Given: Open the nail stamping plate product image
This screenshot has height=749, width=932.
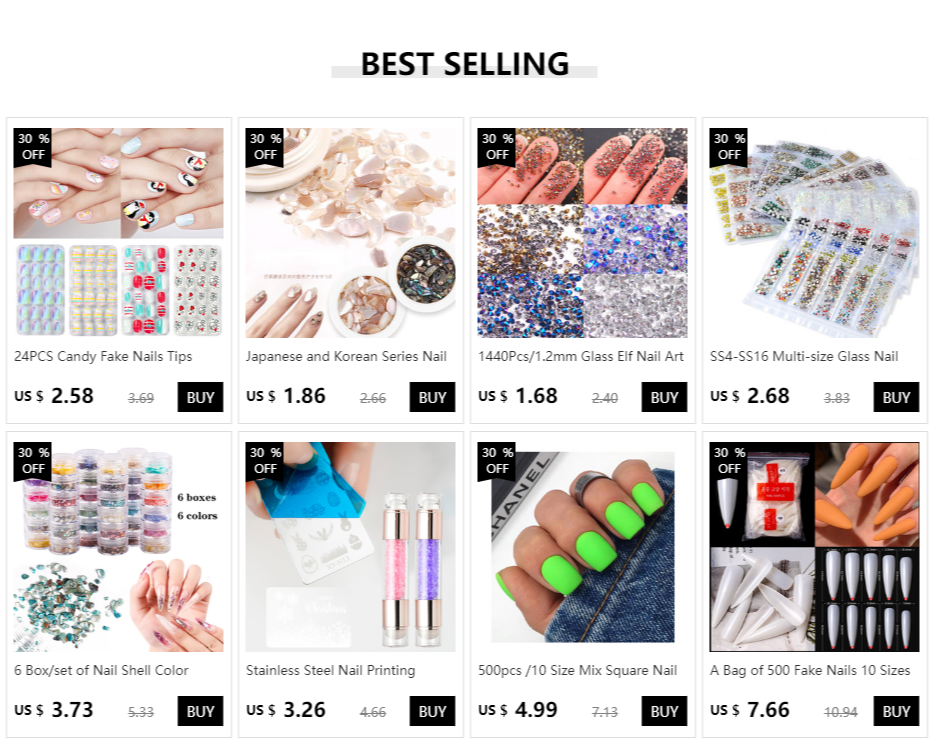Looking at the screenshot, I should point(351,547).
